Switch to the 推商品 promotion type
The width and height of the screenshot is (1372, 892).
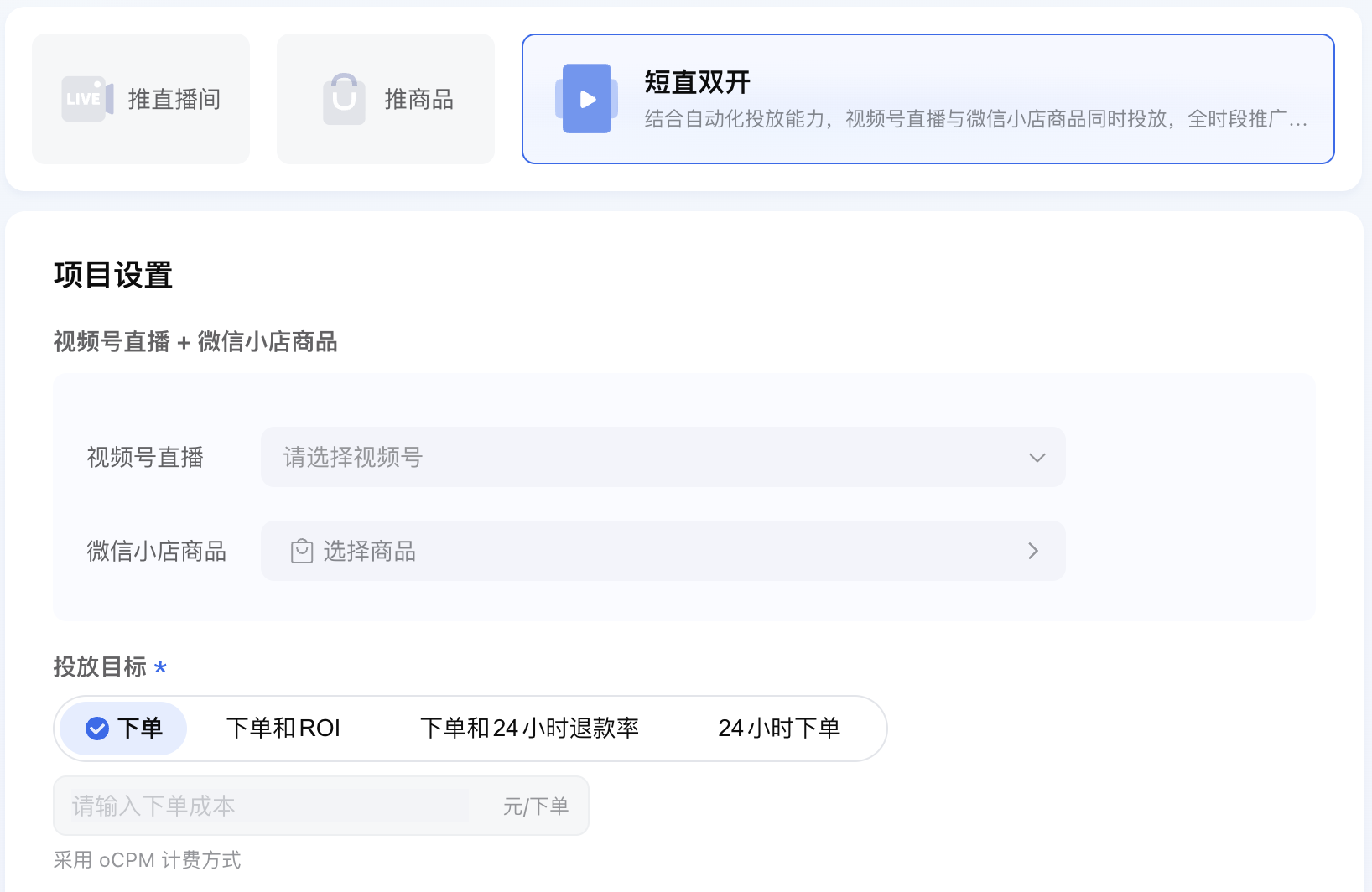pos(385,98)
